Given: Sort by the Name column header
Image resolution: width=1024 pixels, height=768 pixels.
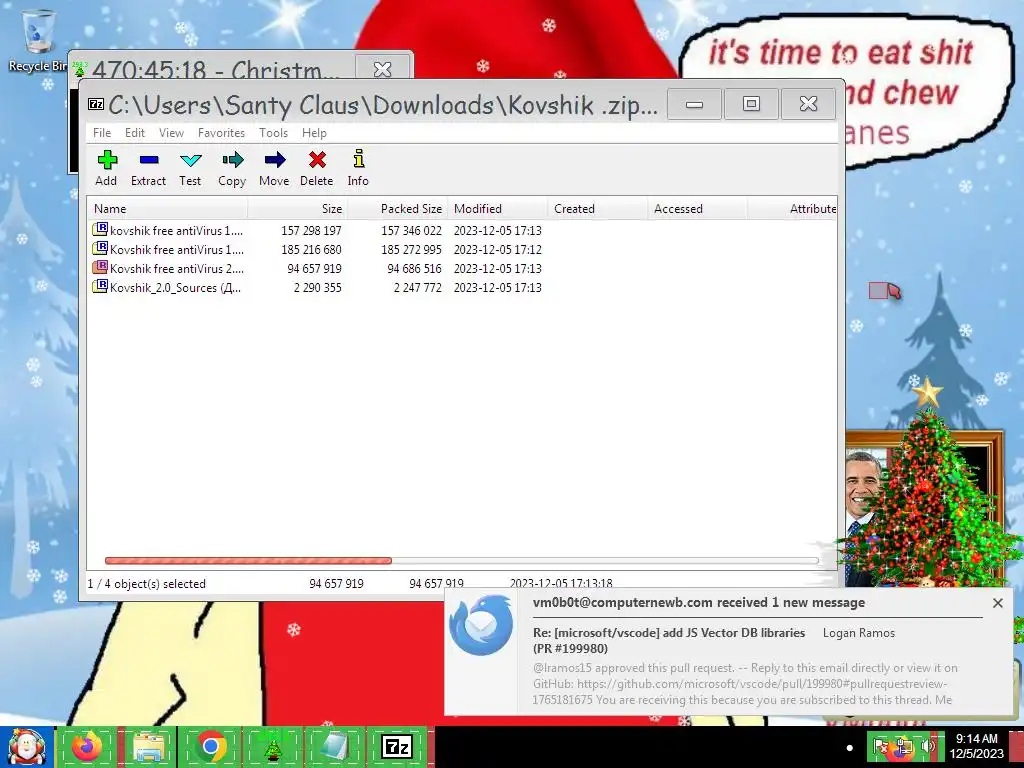Looking at the screenshot, I should [x=167, y=208].
